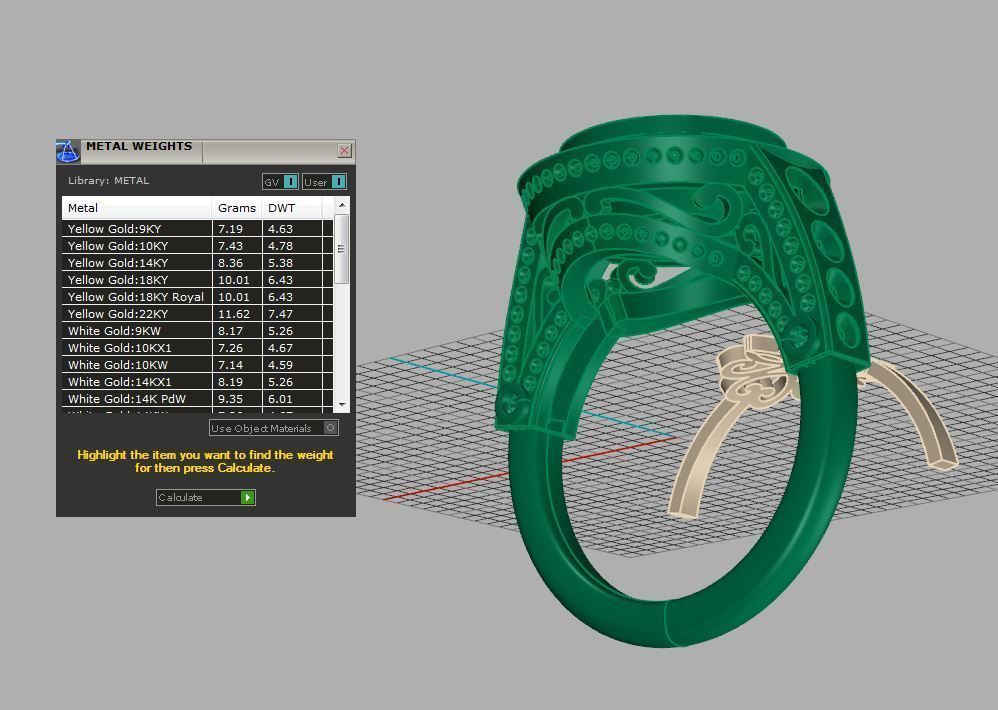Click the 7.47 DWT value

pos(280,314)
